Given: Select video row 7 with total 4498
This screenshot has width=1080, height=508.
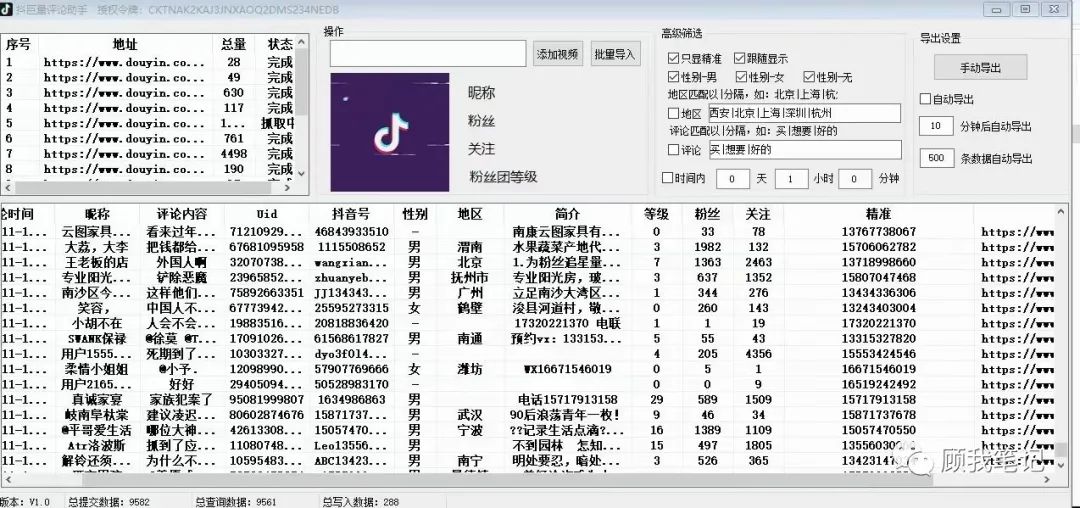Looking at the screenshot, I should (148, 154).
